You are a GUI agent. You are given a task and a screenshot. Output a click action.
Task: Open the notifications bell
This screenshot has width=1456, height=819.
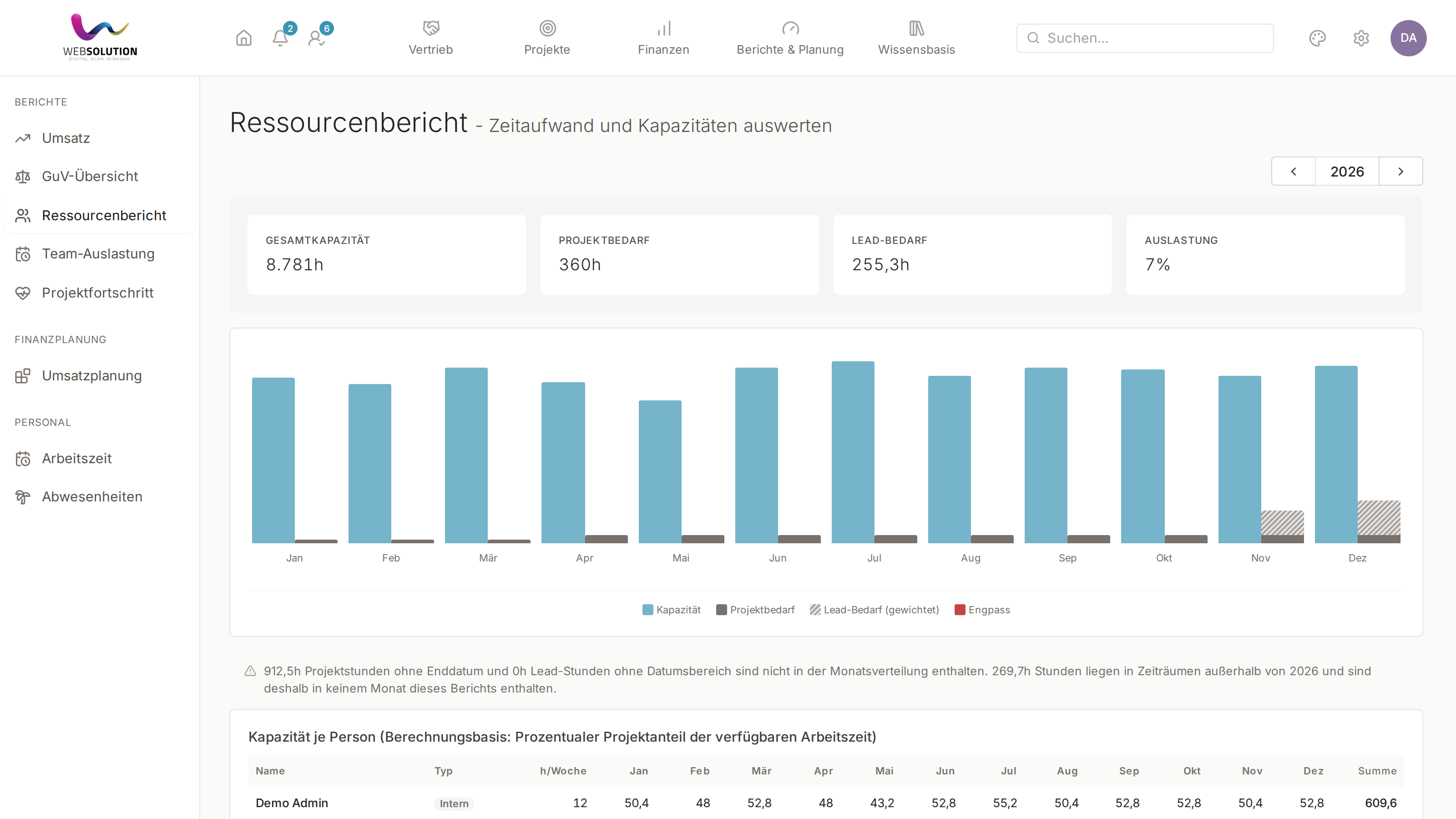[x=280, y=38]
